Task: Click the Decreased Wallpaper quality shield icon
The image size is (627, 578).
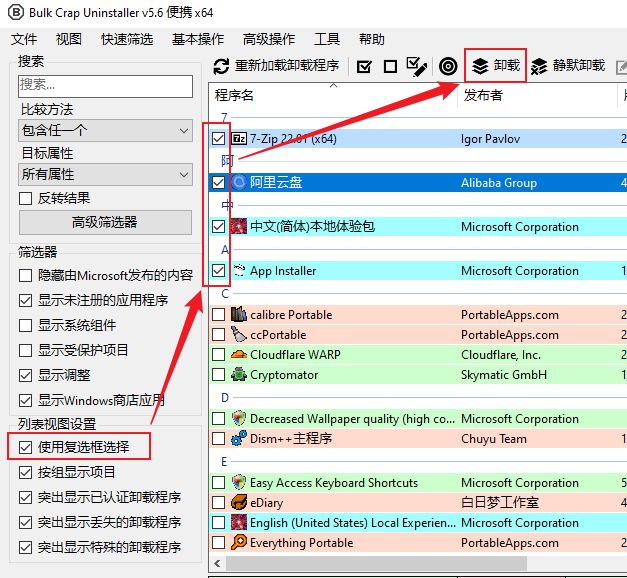Action: (x=239, y=418)
